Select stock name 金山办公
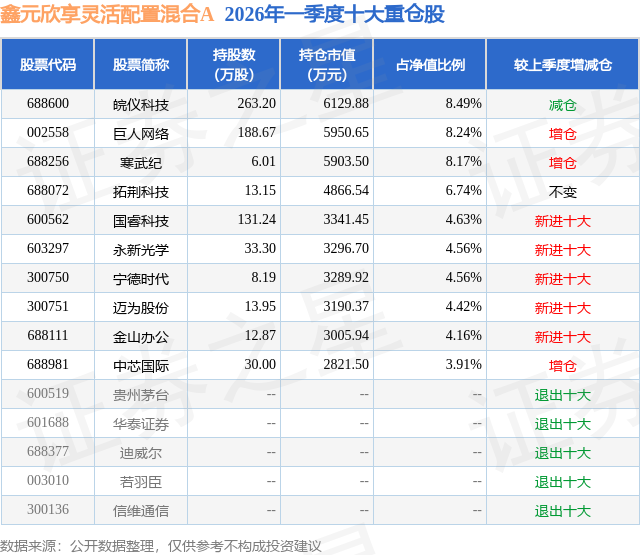This screenshot has height=555, width=640. [141, 337]
